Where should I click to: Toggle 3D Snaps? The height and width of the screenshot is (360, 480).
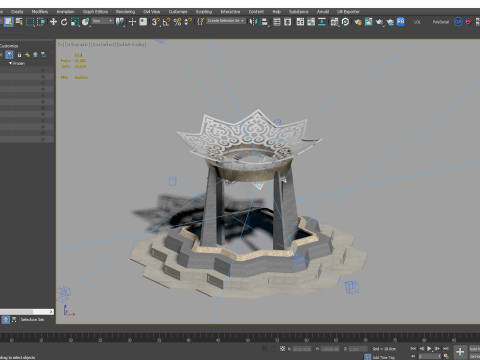pyautogui.click(x=156, y=22)
